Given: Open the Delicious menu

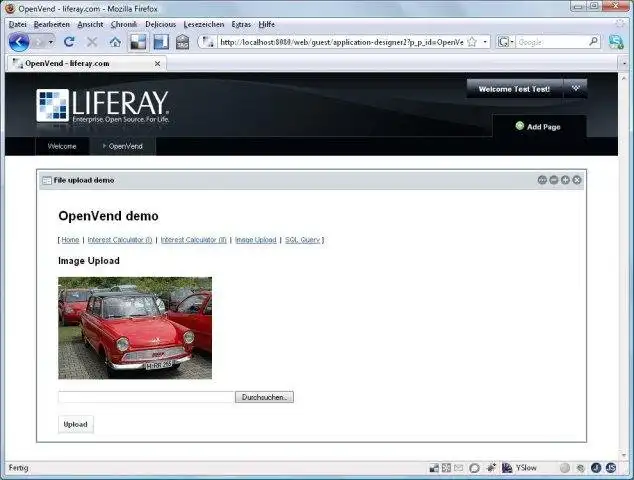Looking at the screenshot, I should point(161,25).
